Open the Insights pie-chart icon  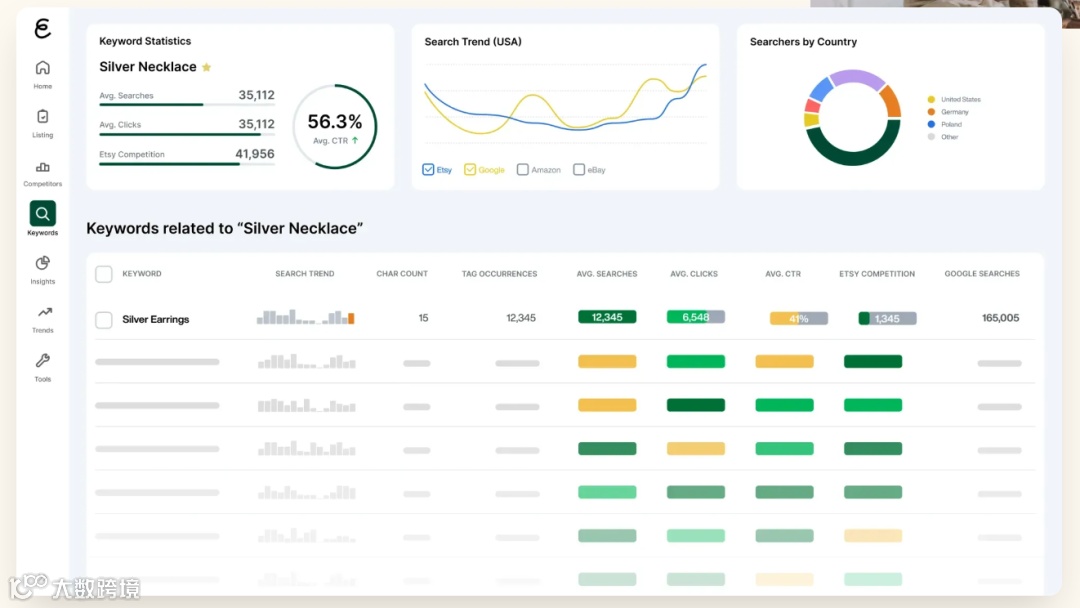(x=43, y=263)
